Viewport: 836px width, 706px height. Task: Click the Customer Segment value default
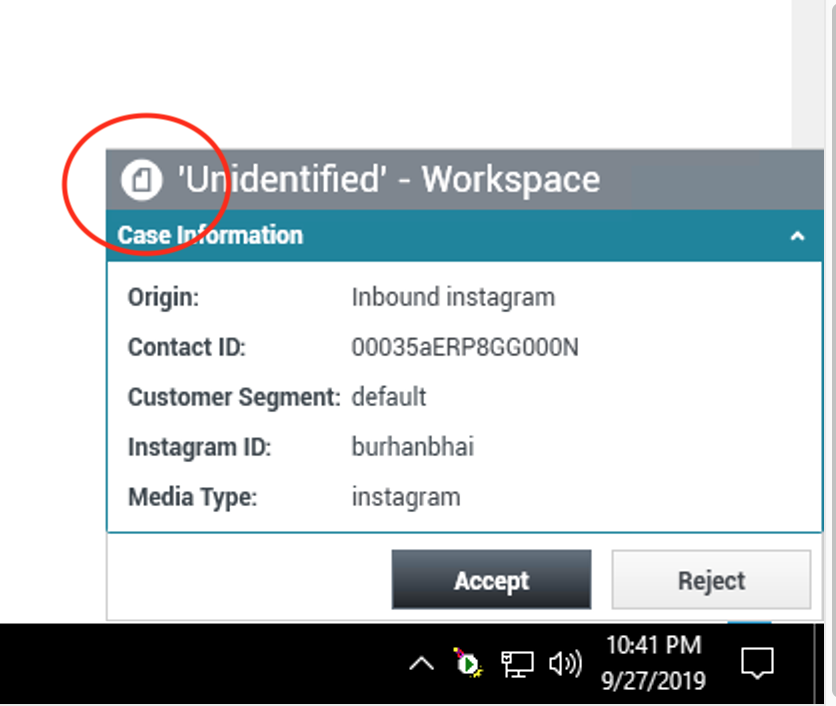(x=389, y=397)
